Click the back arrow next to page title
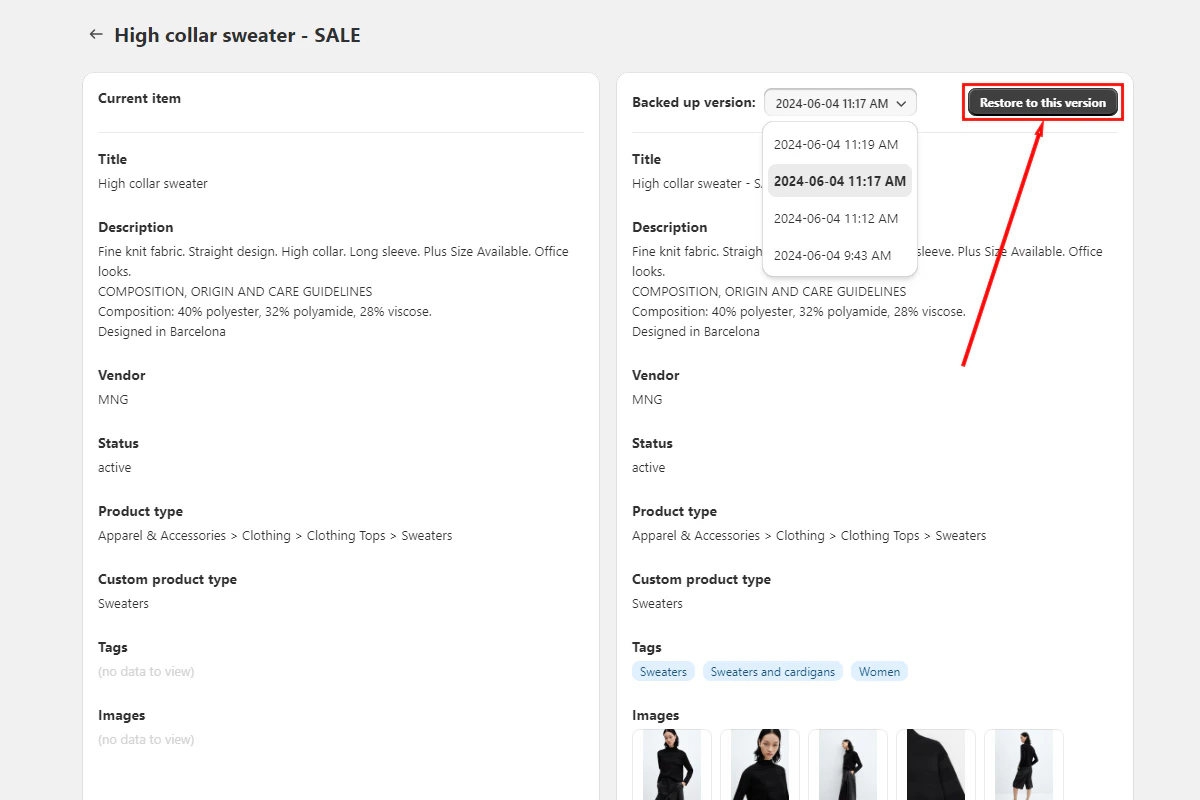The image size is (1200, 800). (95, 34)
